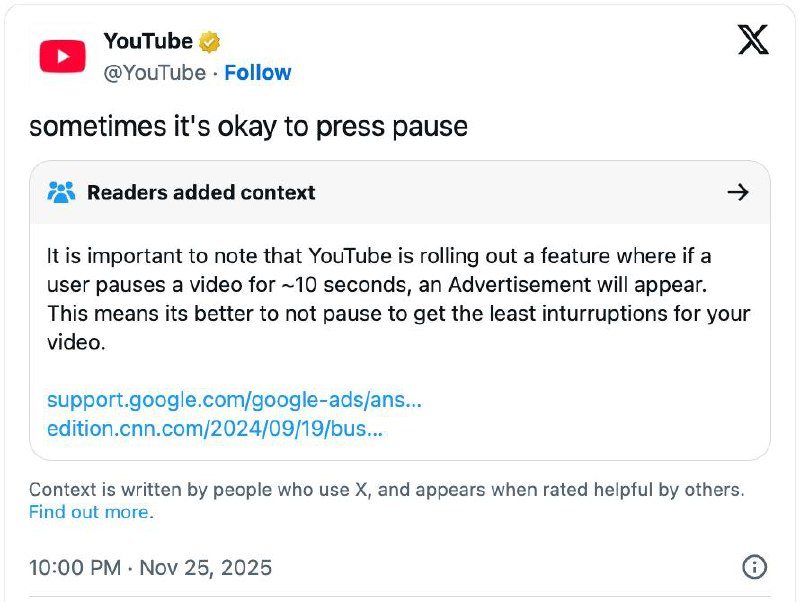Click the gold verified badge beside YouTube
The height and width of the screenshot is (602, 800).
(209, 42)
